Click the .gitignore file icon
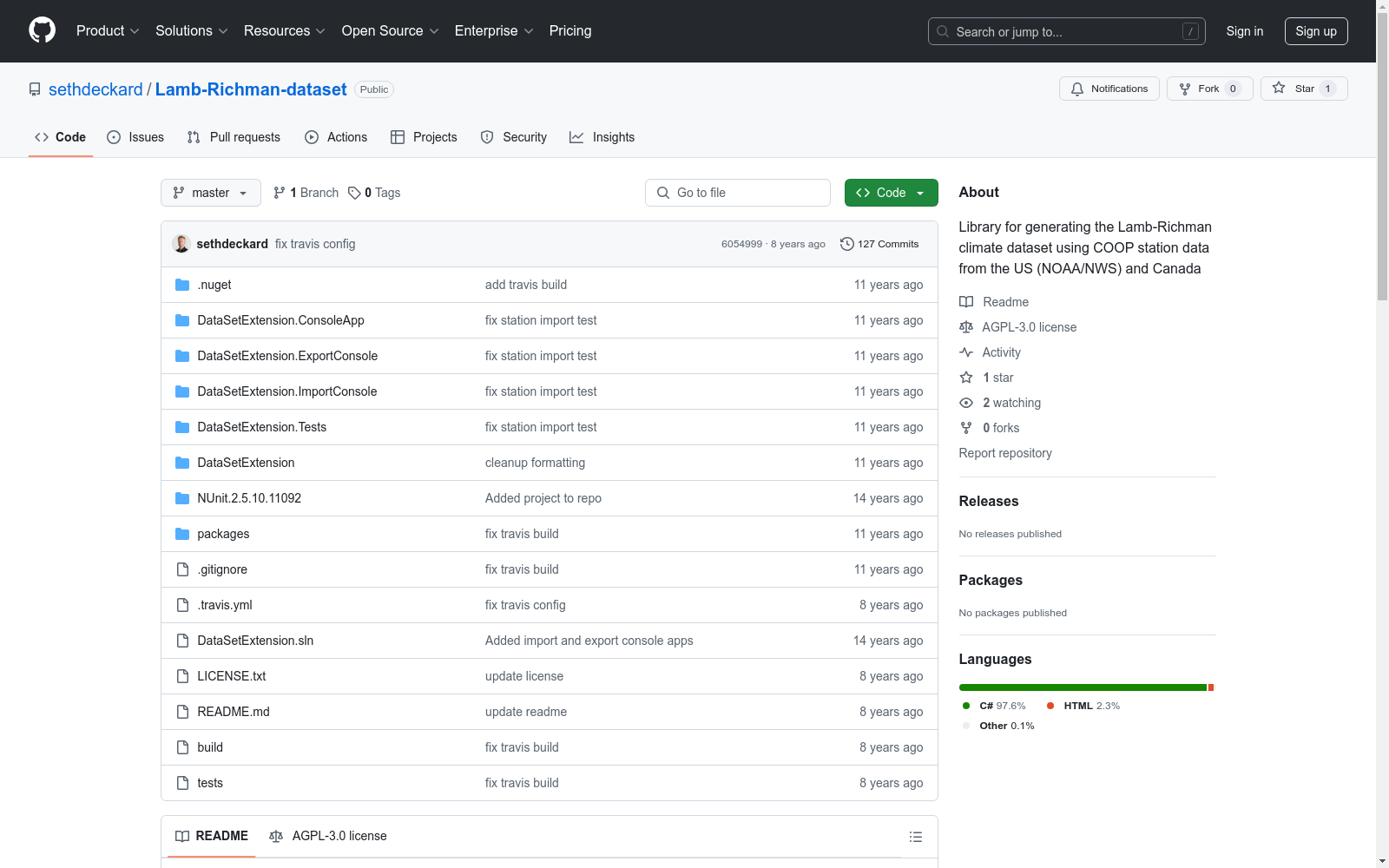The image size is (1389, 868). coord(182,569)
